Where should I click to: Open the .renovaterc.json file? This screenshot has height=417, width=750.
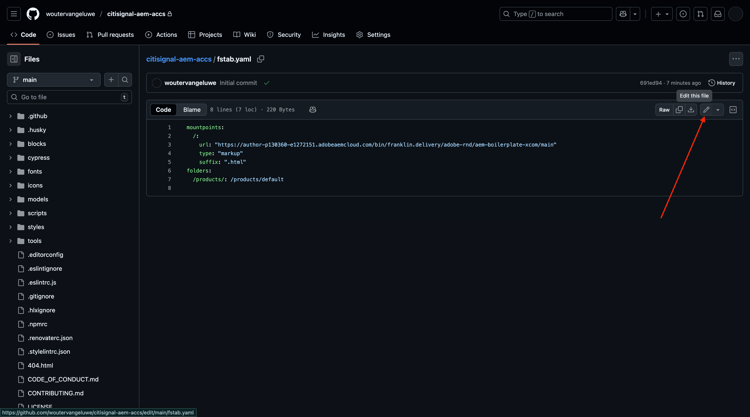(x=50, y=338)
